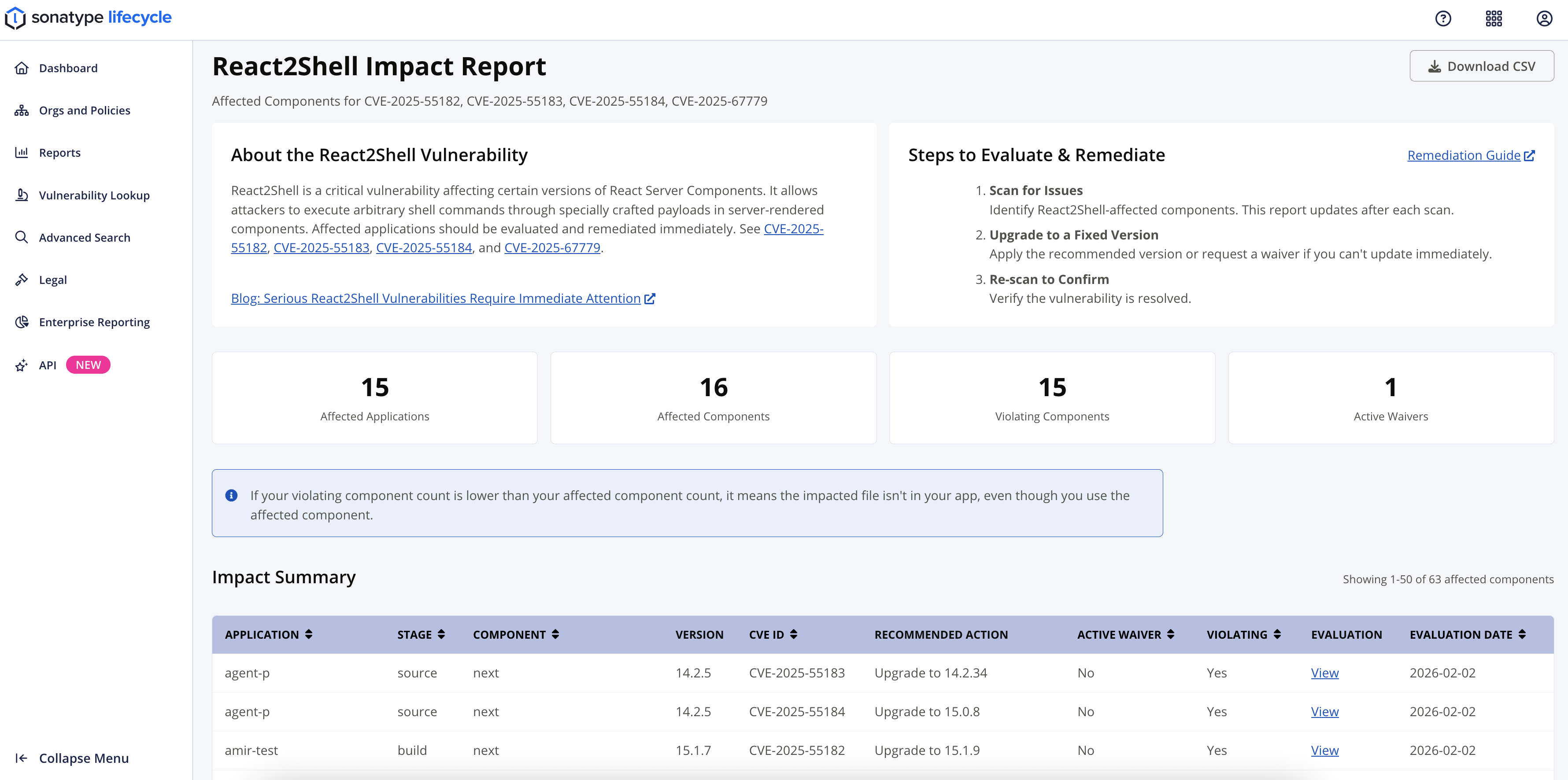View evaluation for the amir-test row
The width and height of the screenshot is (1568, 780).
[1324, 750]
